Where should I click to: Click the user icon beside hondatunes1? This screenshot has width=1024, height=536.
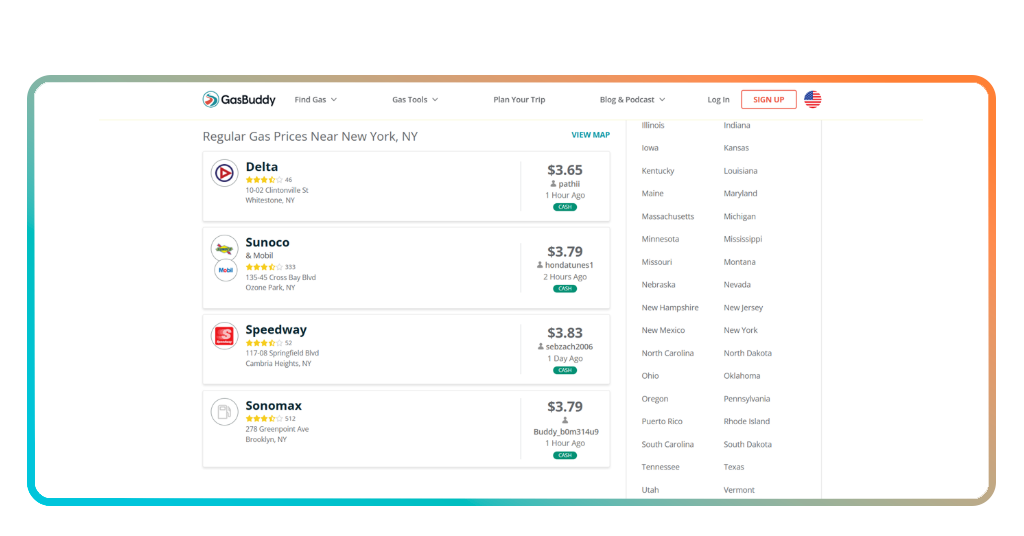(540, 265)
